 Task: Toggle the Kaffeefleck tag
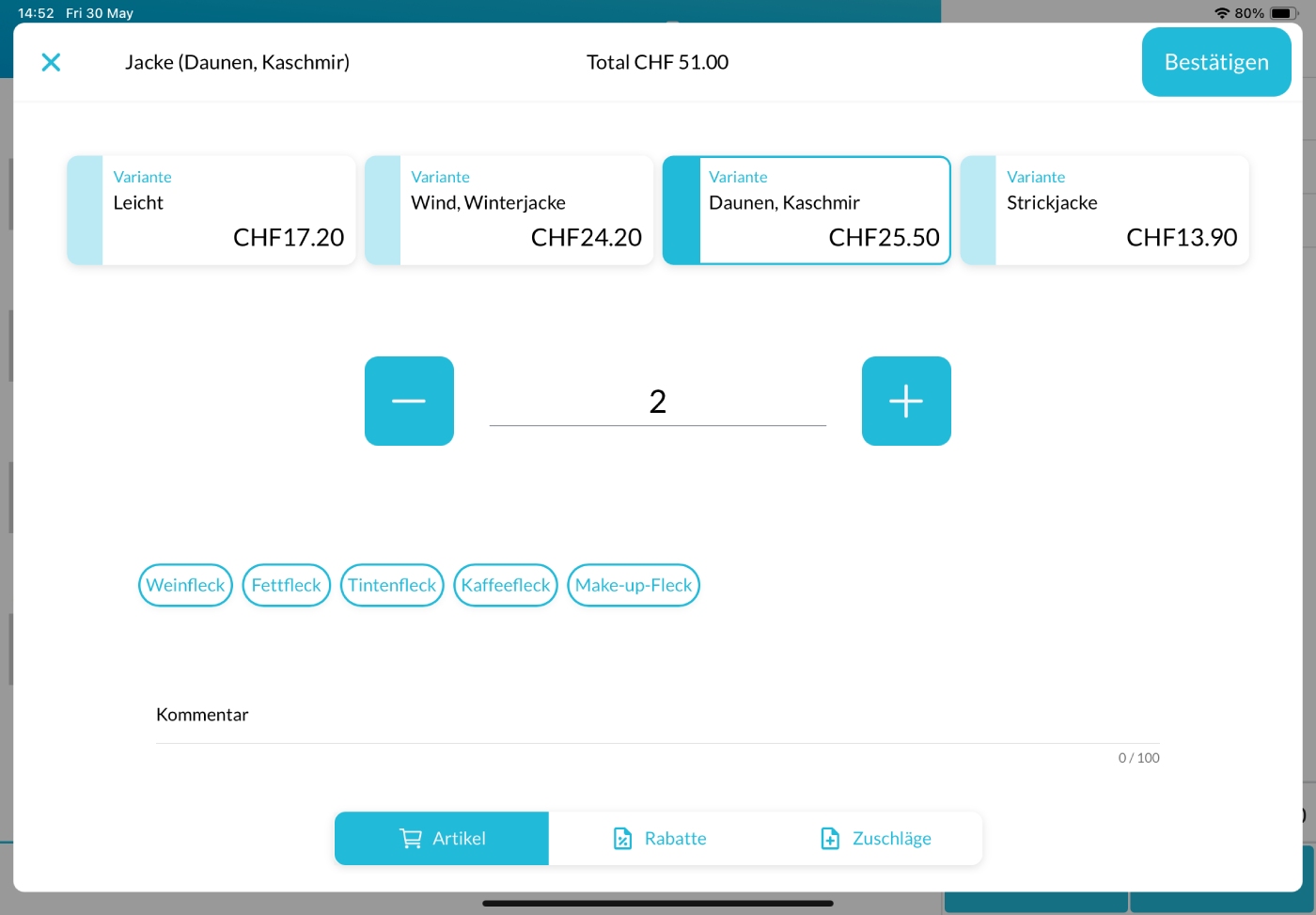(x=506, y=585)
